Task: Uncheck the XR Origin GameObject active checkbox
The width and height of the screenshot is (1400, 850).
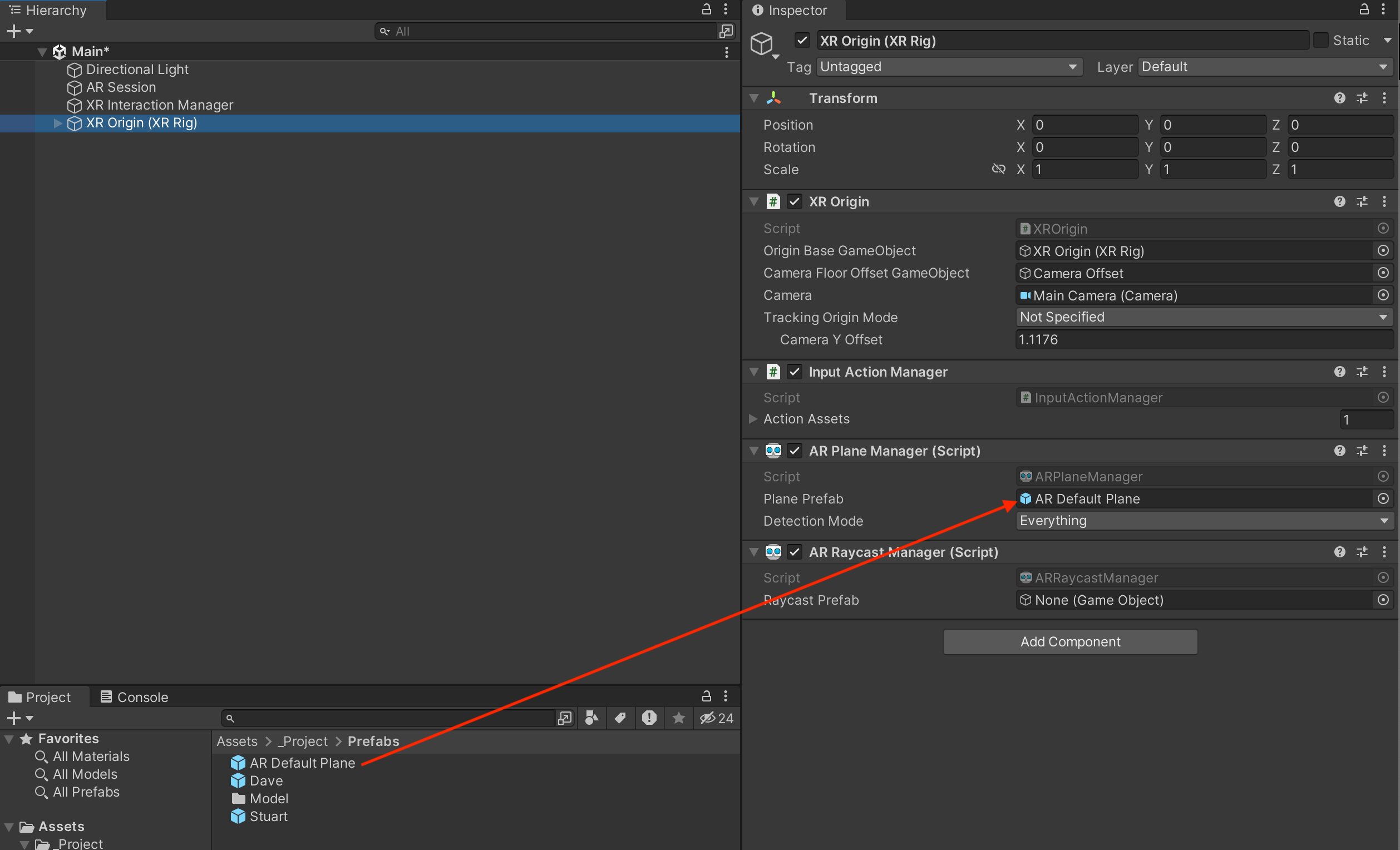Action: (x=802, y=41)
